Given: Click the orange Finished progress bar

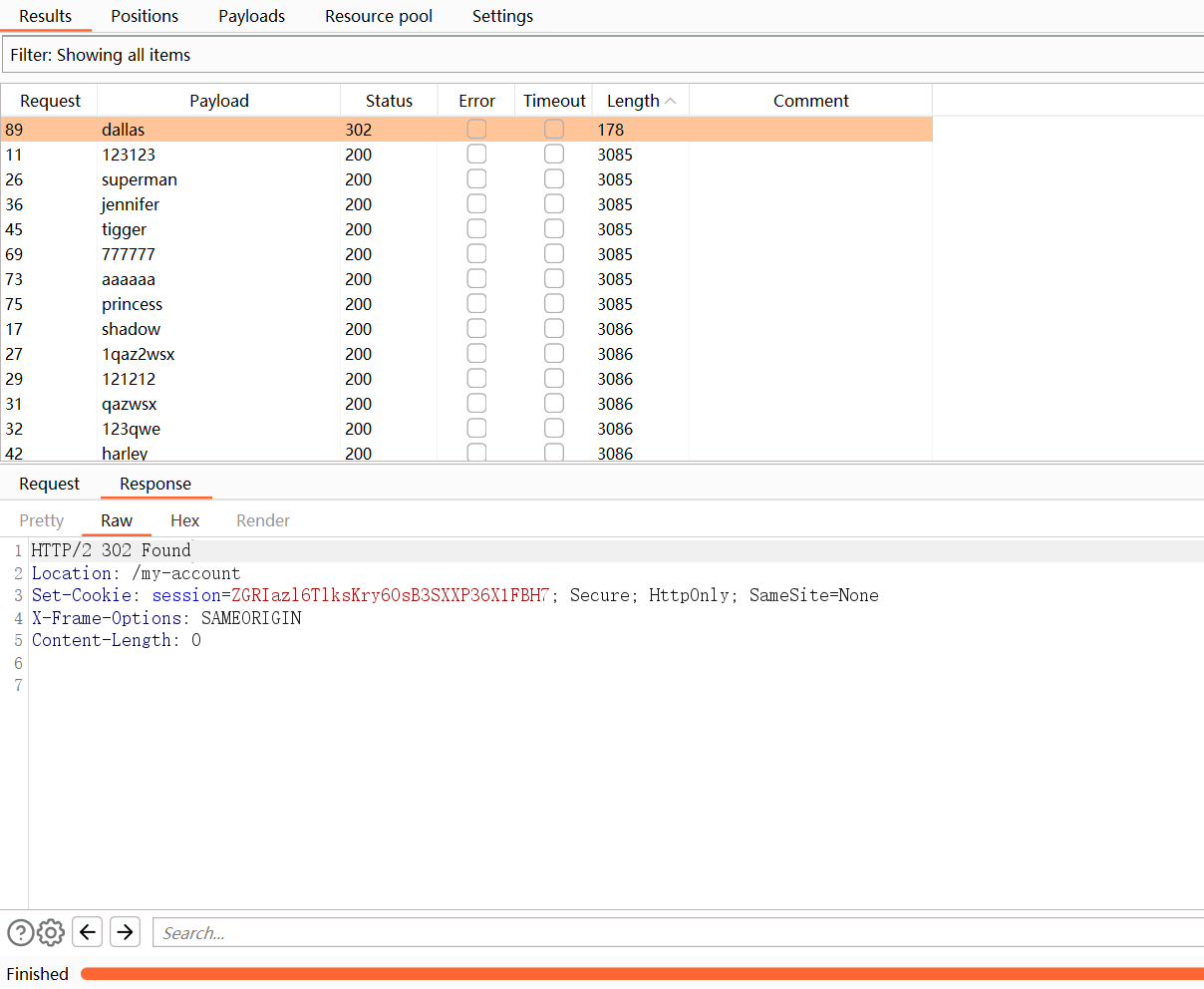Looking at the screenshot, I should point(642,974).
